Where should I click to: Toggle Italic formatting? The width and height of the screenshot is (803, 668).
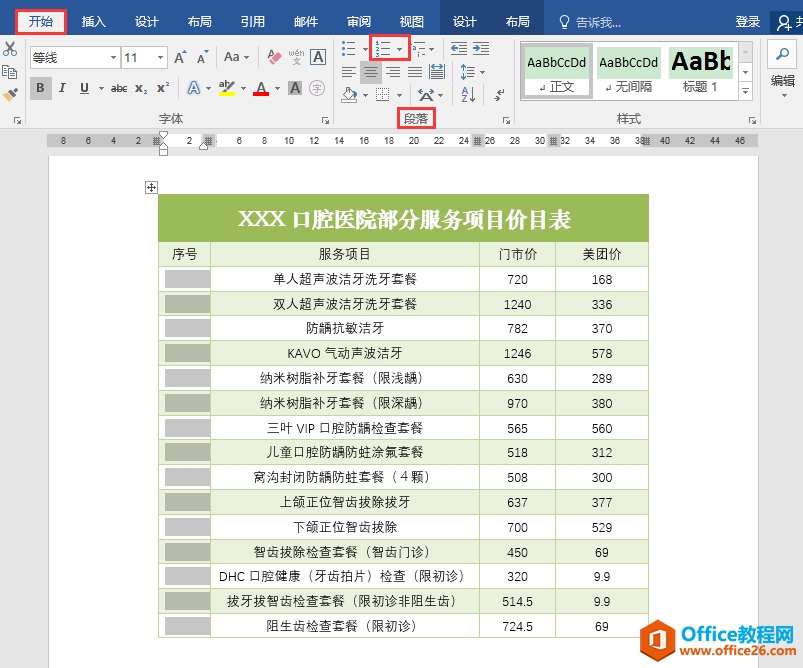pyautogui.click(x=62, y=88)
